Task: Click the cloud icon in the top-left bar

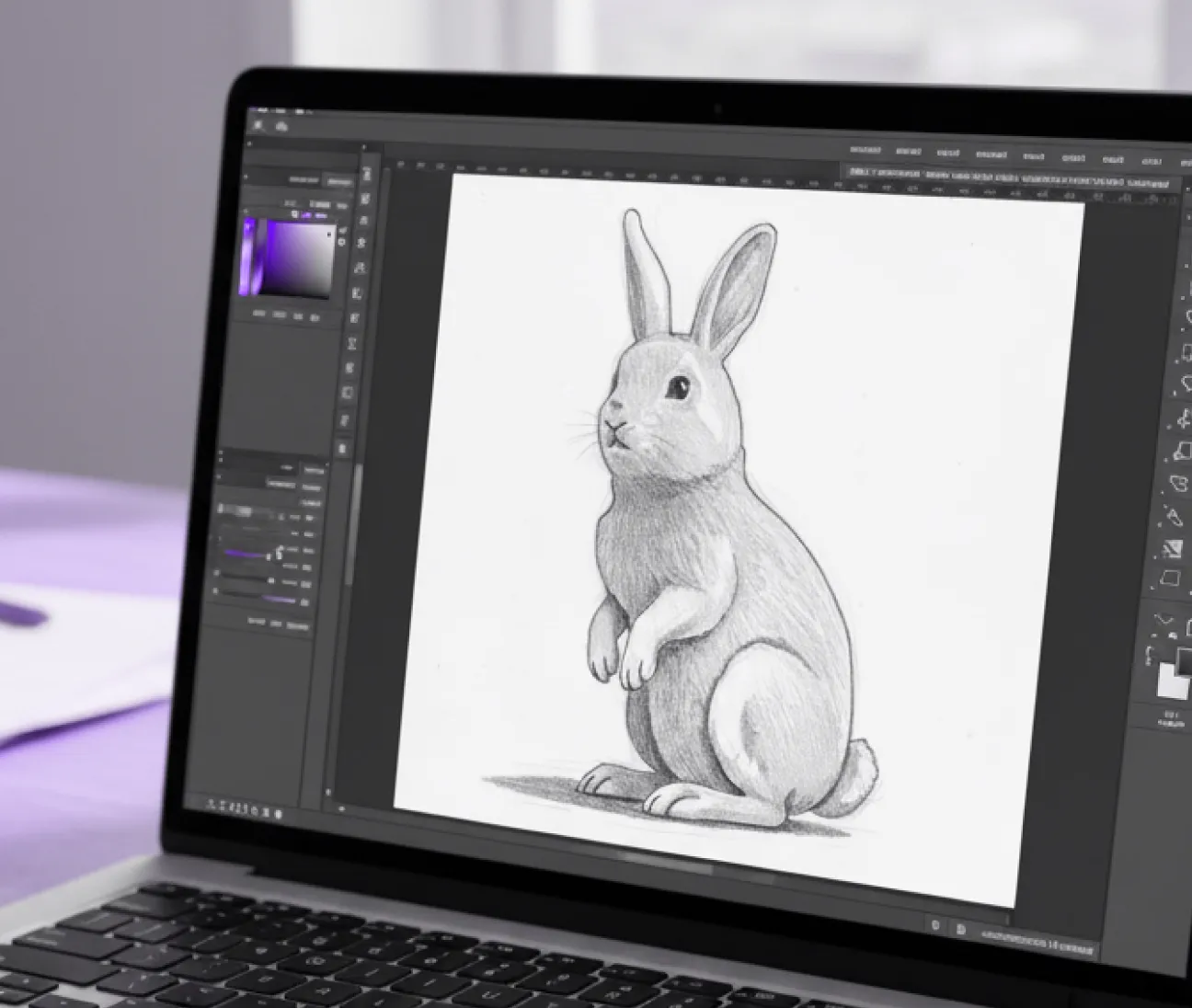Action: pos(281,127)
